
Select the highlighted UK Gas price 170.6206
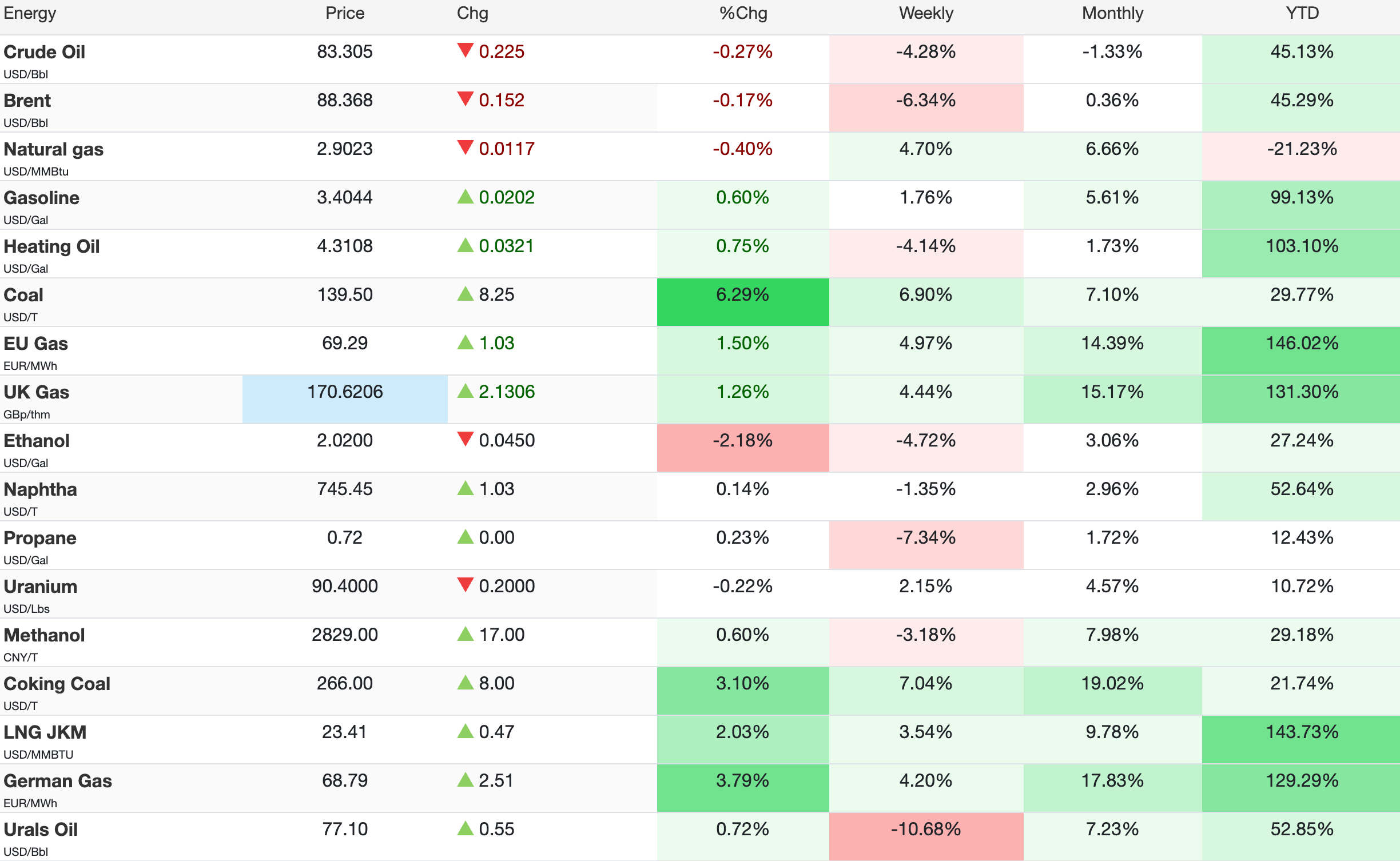345,400
